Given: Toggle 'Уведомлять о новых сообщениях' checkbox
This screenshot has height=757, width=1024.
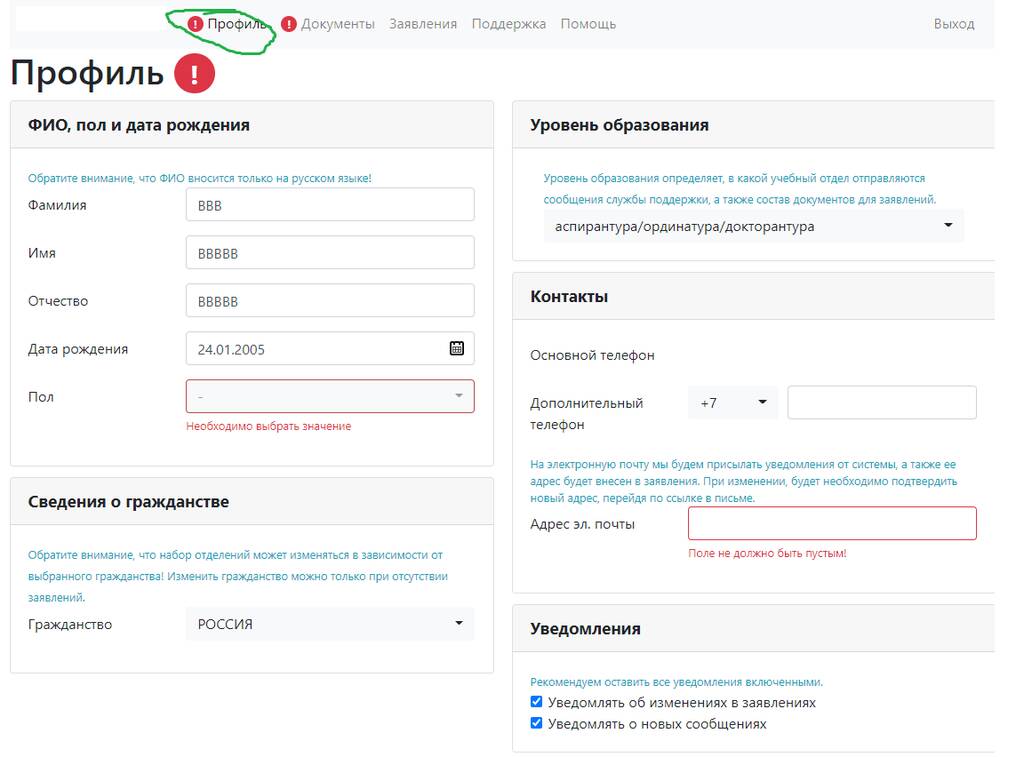Looking at the screenshot, I should click(x=536, y=722).
